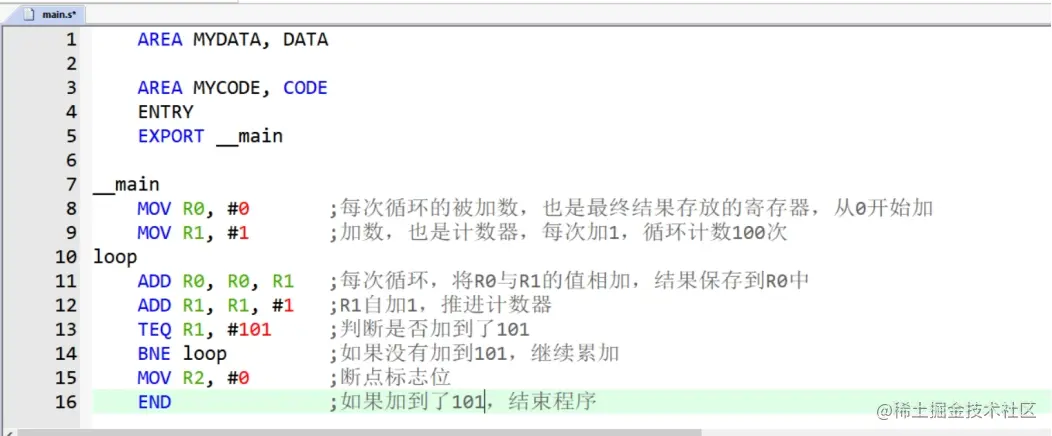This screenshot has width=1052, height=436.
Task: Click the MOV R2, #0 instruction
Action: coord(193,378)
